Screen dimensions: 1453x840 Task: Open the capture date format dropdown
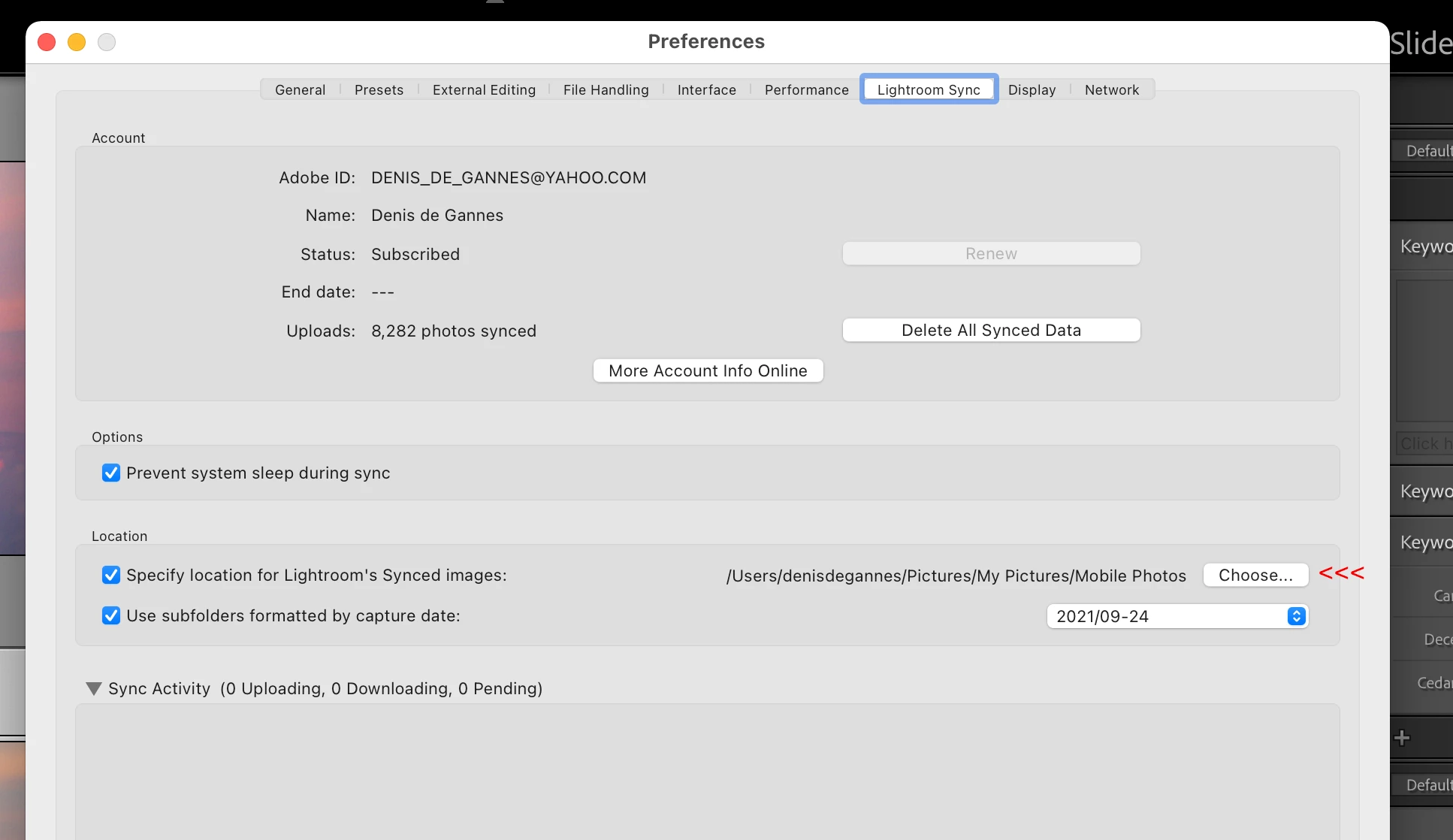(x=1177, y=617)
